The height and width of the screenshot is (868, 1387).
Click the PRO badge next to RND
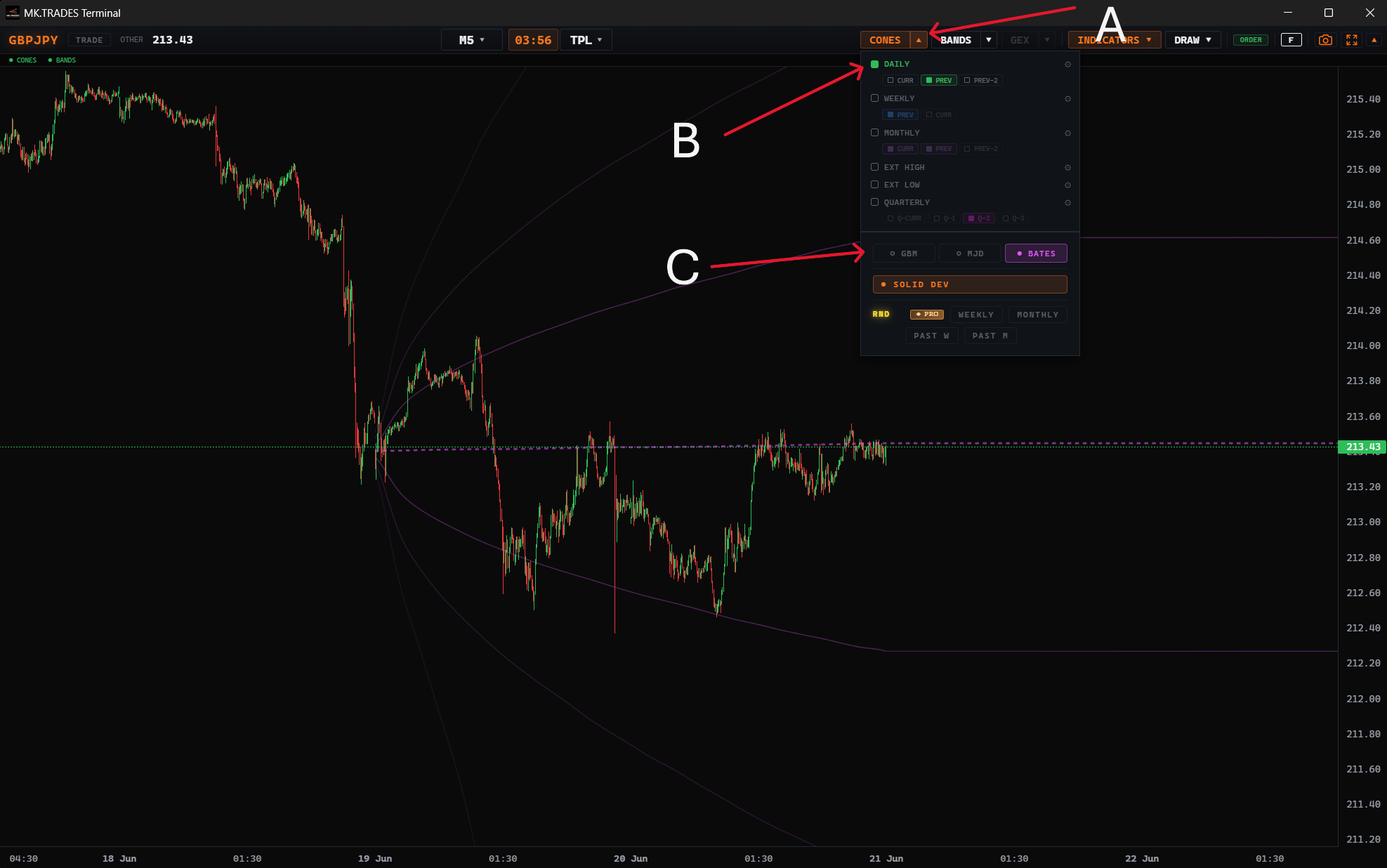point(927,315)
